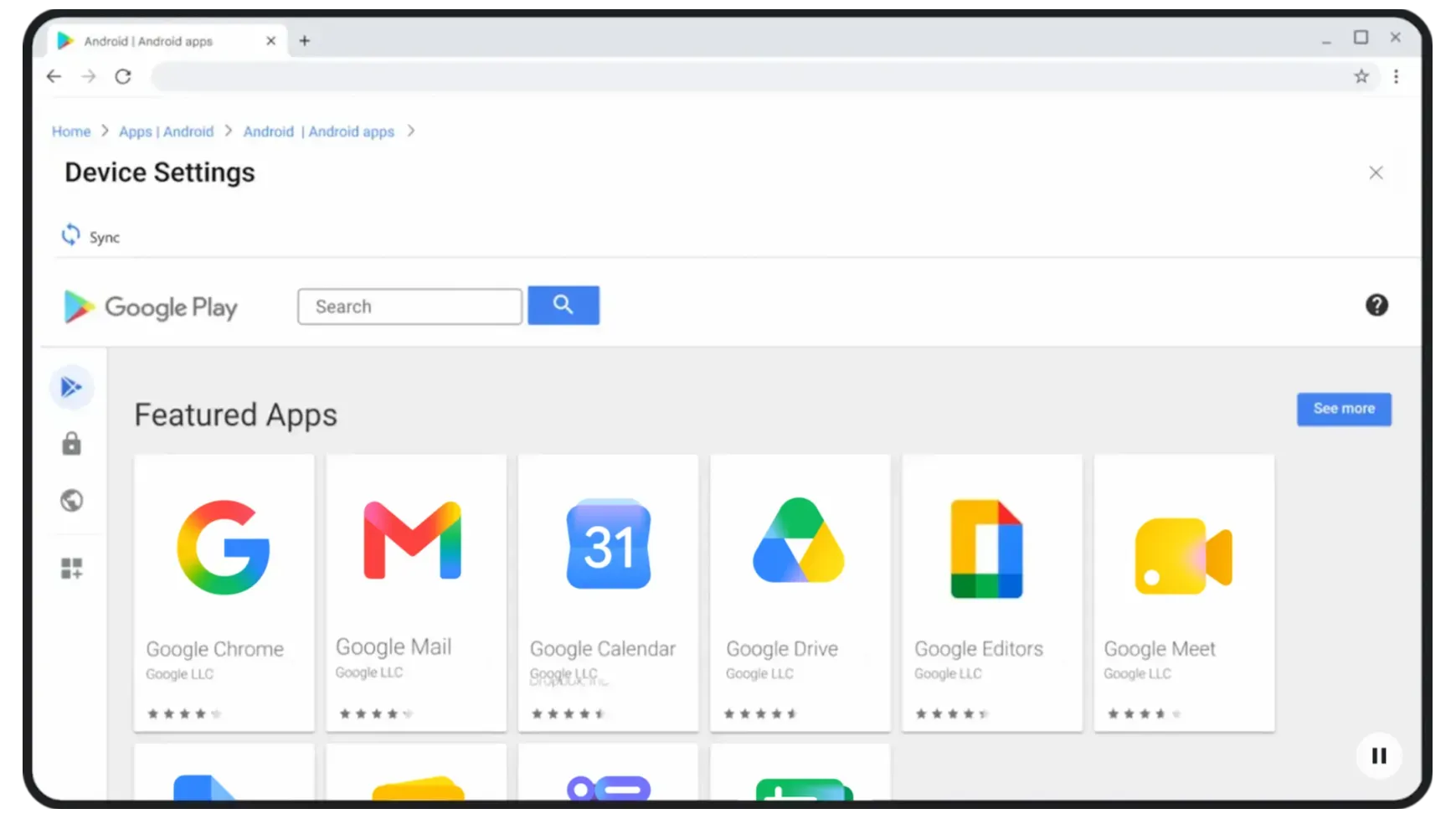Close the Device Settings panel

1376,173
